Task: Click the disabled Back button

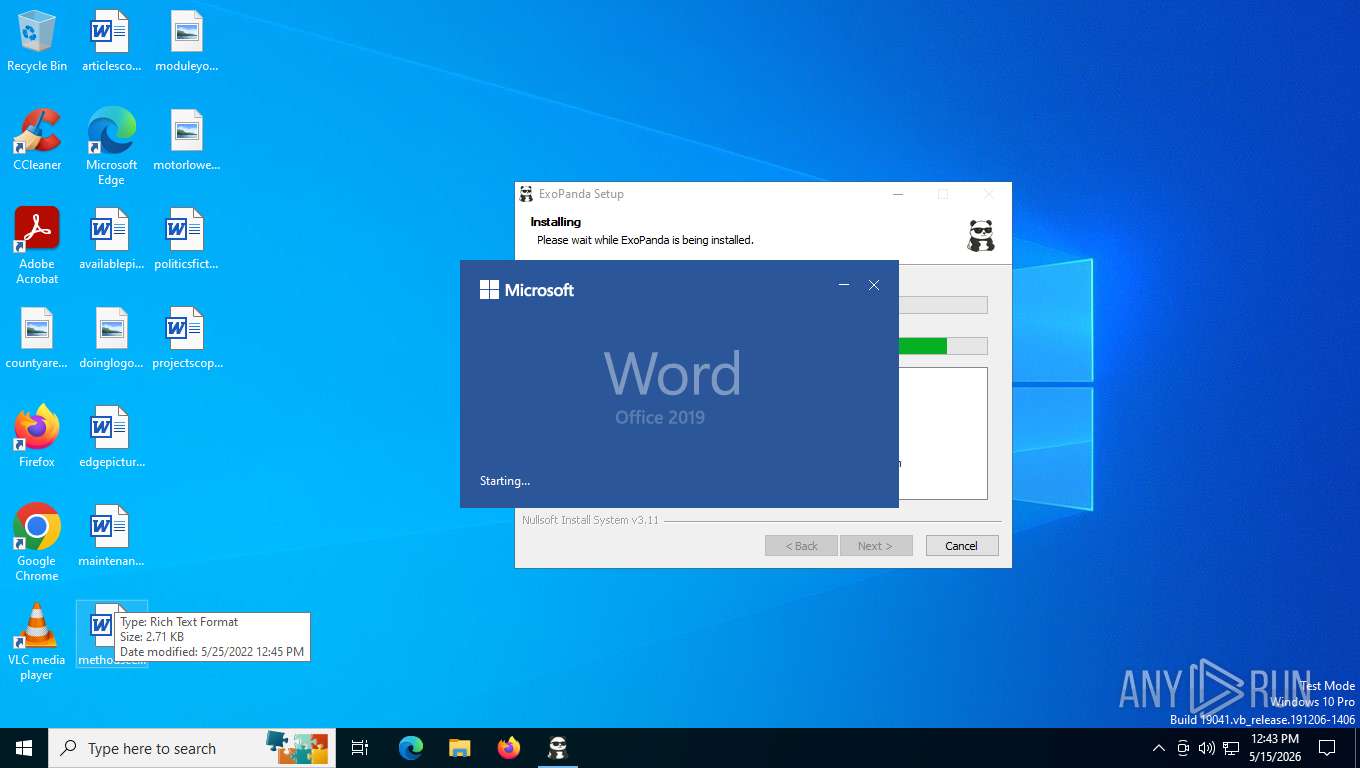Action: [801, 546]
